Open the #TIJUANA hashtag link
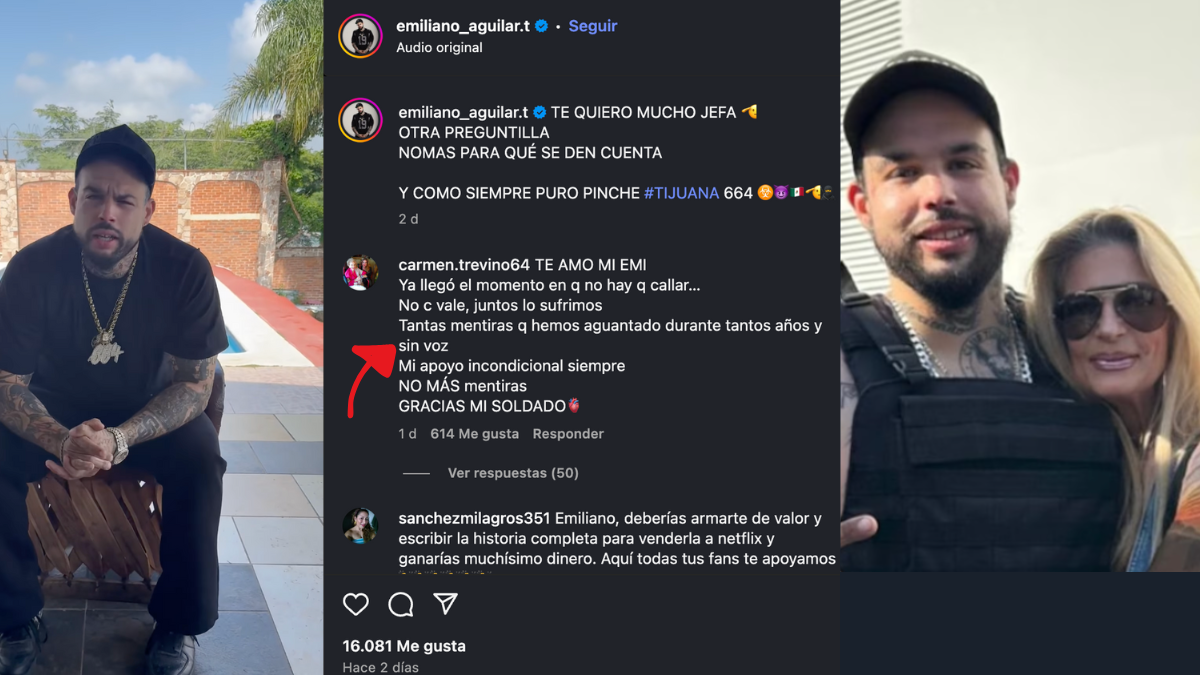This screenshot has height=675, width=1200. click(x=681, y=193)
